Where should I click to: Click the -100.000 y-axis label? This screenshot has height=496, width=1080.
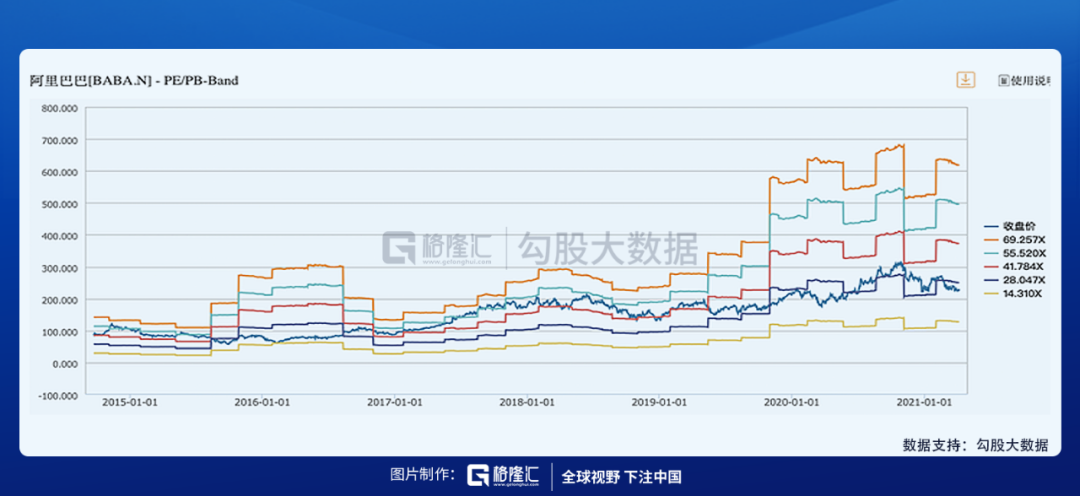pyautogui.click(x=59, y=395)
